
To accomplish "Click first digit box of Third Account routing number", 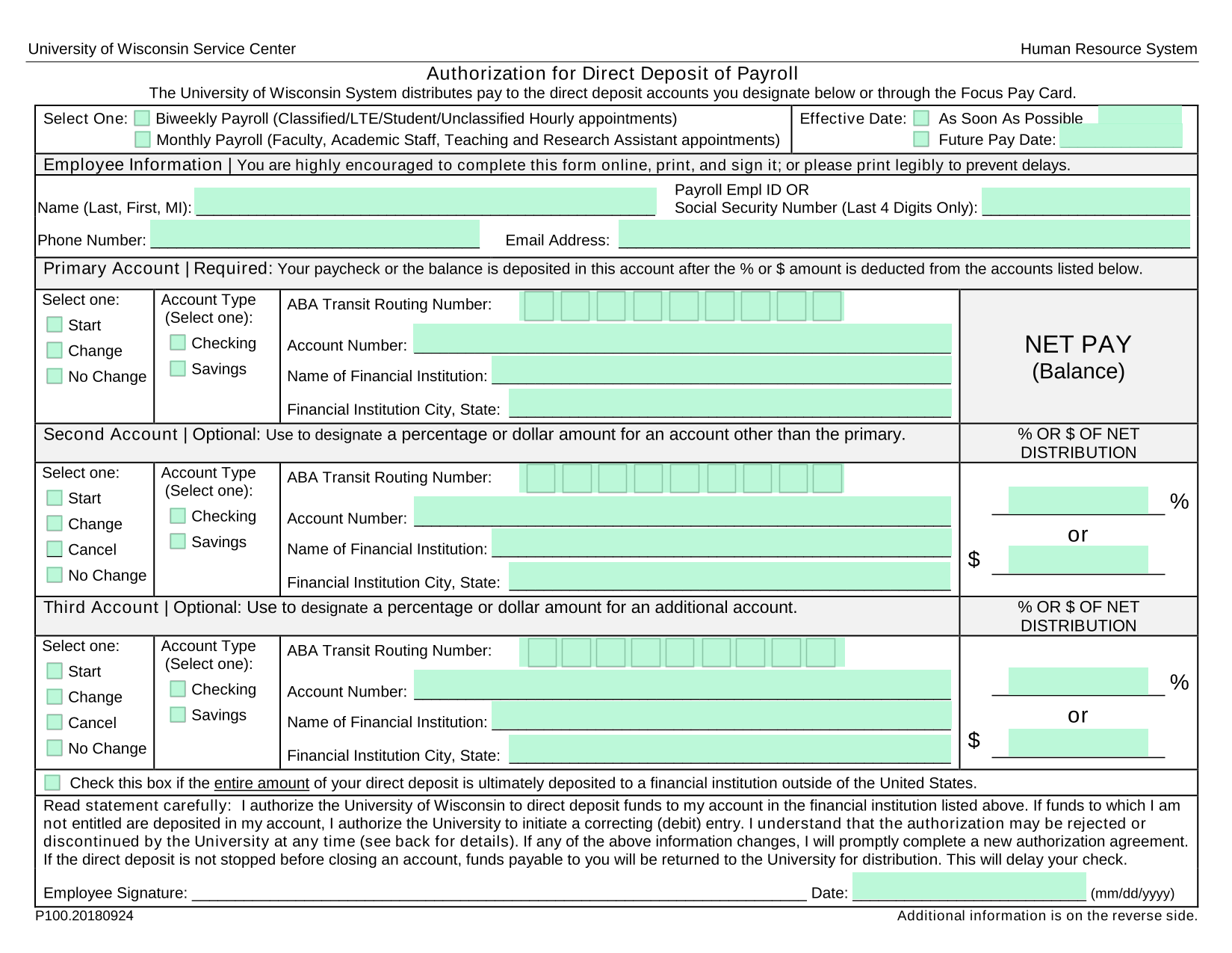I will coord(542,653).
